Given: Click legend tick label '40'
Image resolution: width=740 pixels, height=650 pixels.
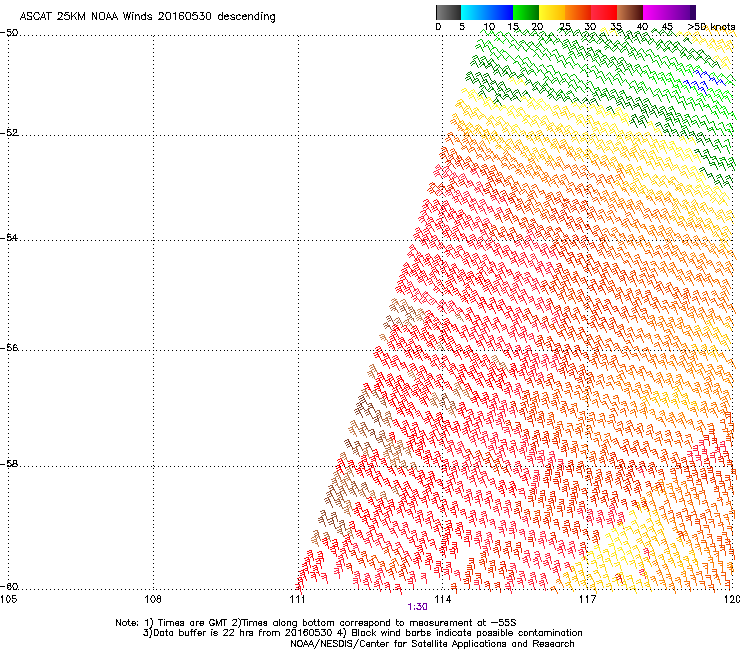Looking at the screenshot, I should [642, 27].
